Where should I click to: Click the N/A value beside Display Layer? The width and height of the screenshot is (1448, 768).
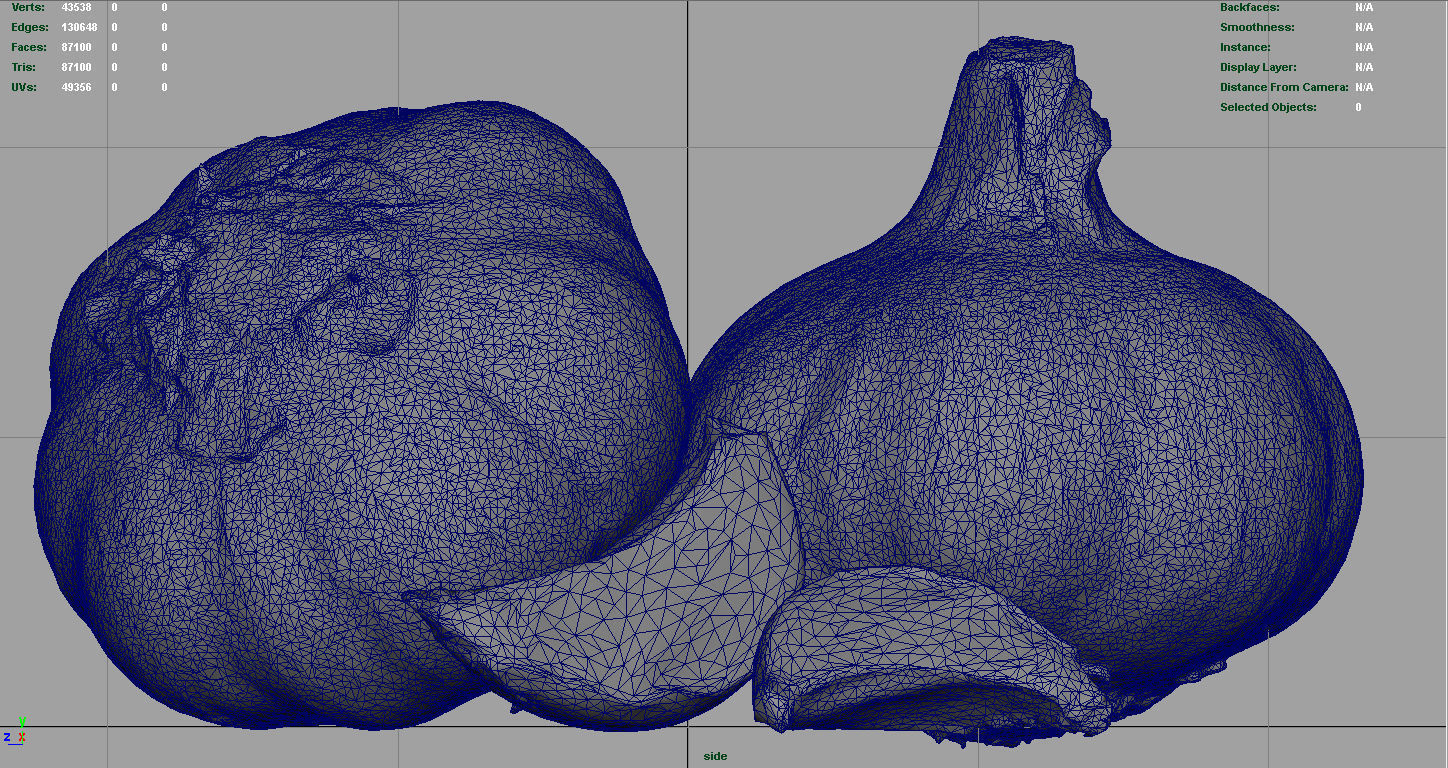(1364, 67)
